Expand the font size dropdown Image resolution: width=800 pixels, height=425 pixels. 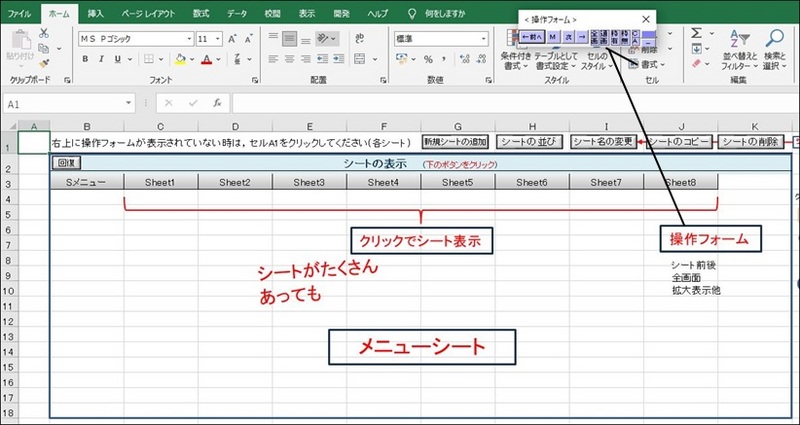tap(218, 38)
